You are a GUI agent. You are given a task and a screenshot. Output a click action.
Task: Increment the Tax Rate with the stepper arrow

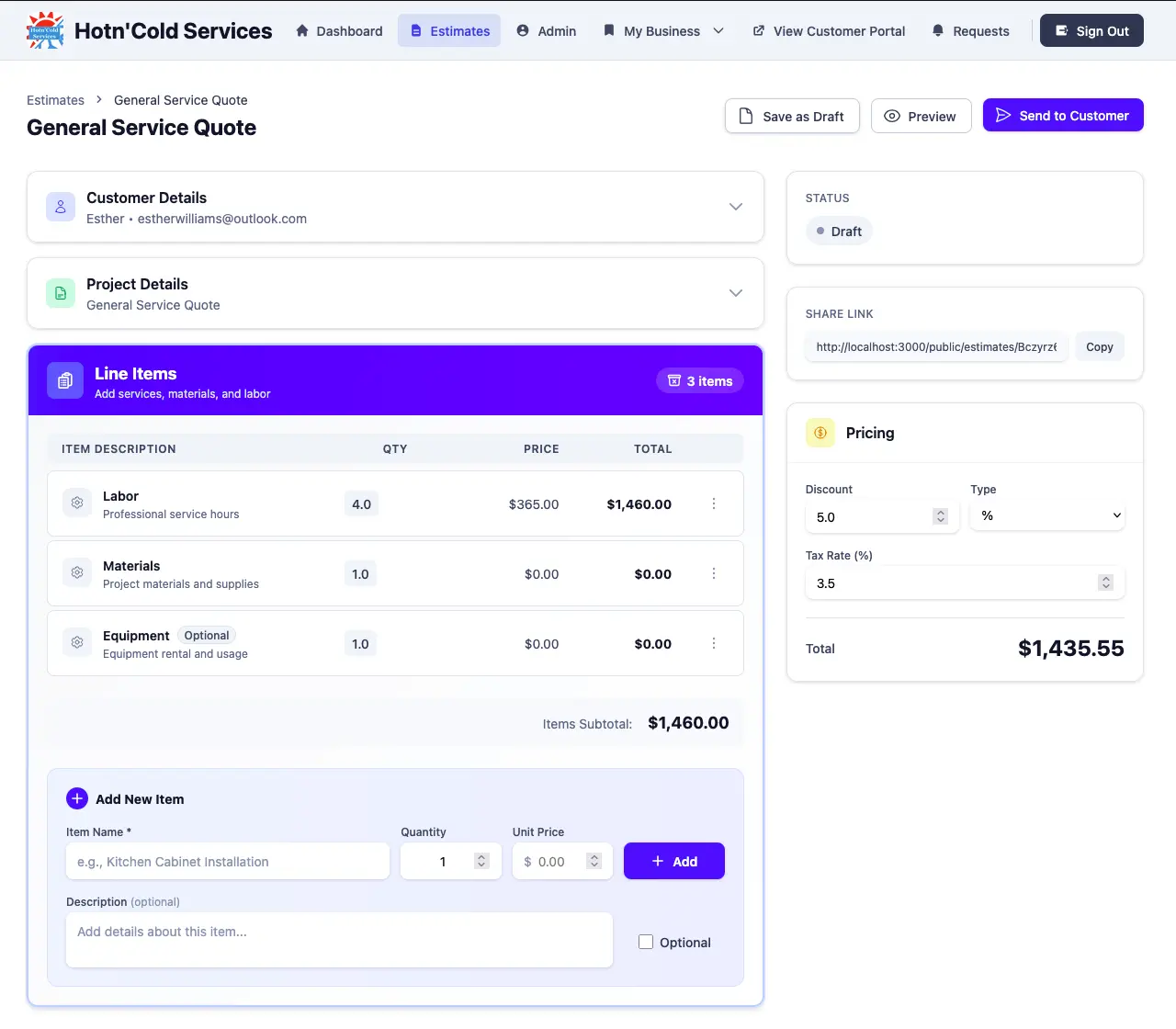point(1105,578)
